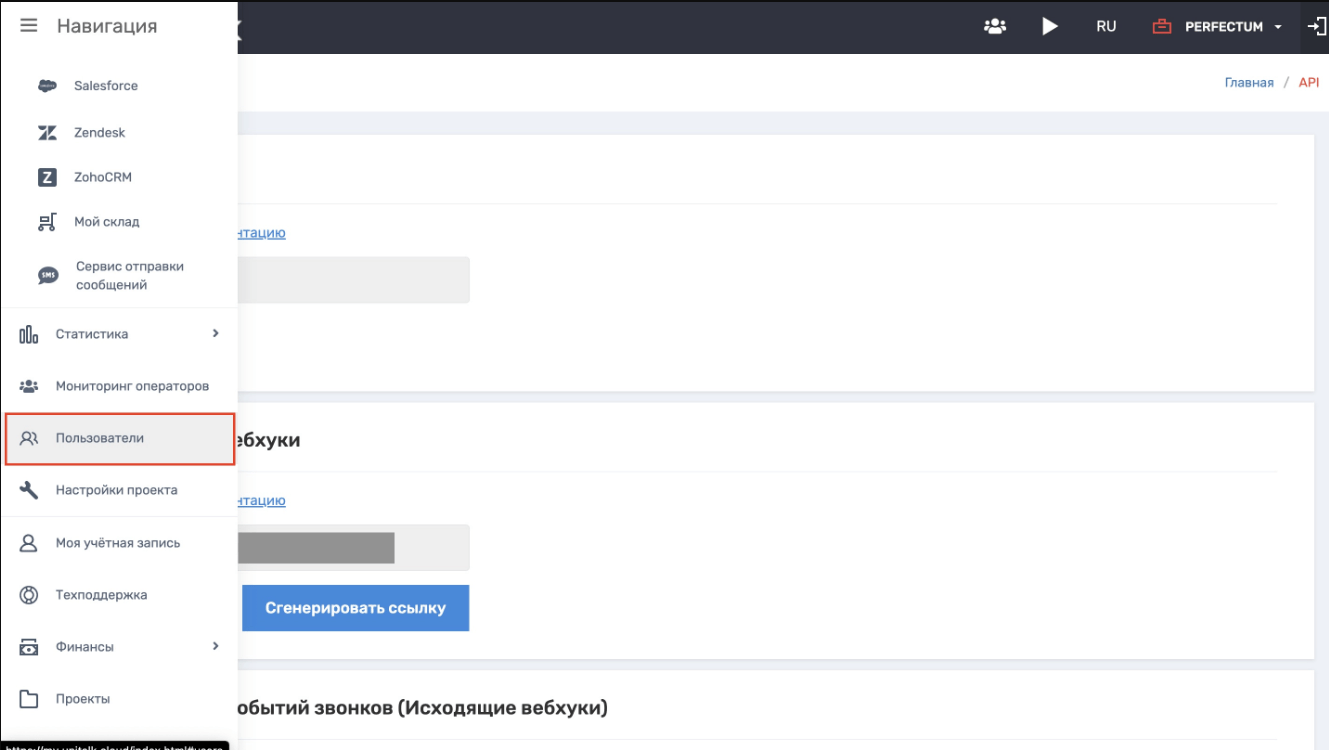This screenshot has width=1329, height=750.
Task: Switch language via the RU selector
Action: pyautogui.click(x=1105, y=27)
